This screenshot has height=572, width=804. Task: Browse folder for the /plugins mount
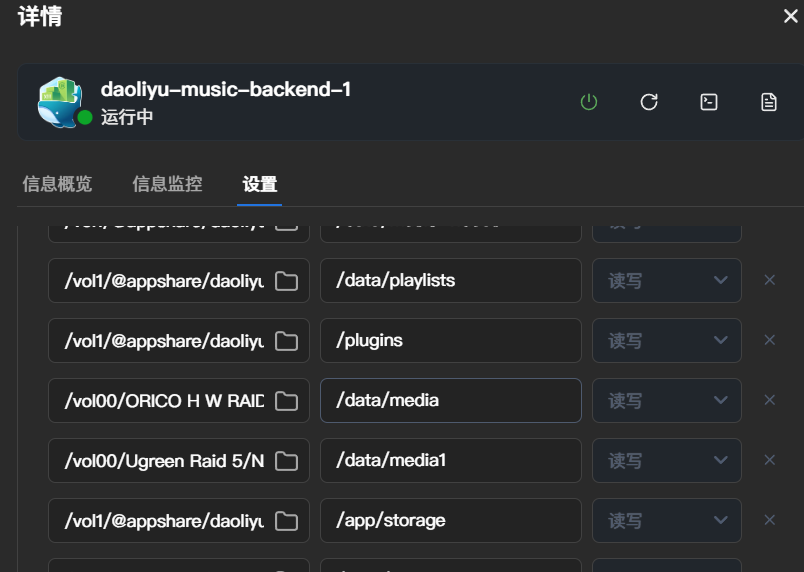click(287, 341)
